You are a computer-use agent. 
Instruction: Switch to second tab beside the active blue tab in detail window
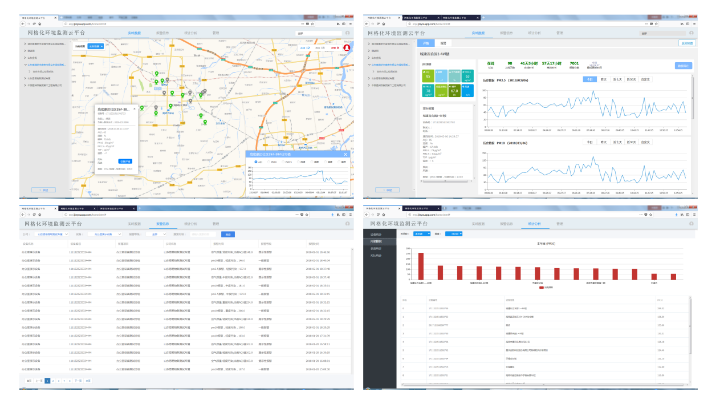pos(443,44)
